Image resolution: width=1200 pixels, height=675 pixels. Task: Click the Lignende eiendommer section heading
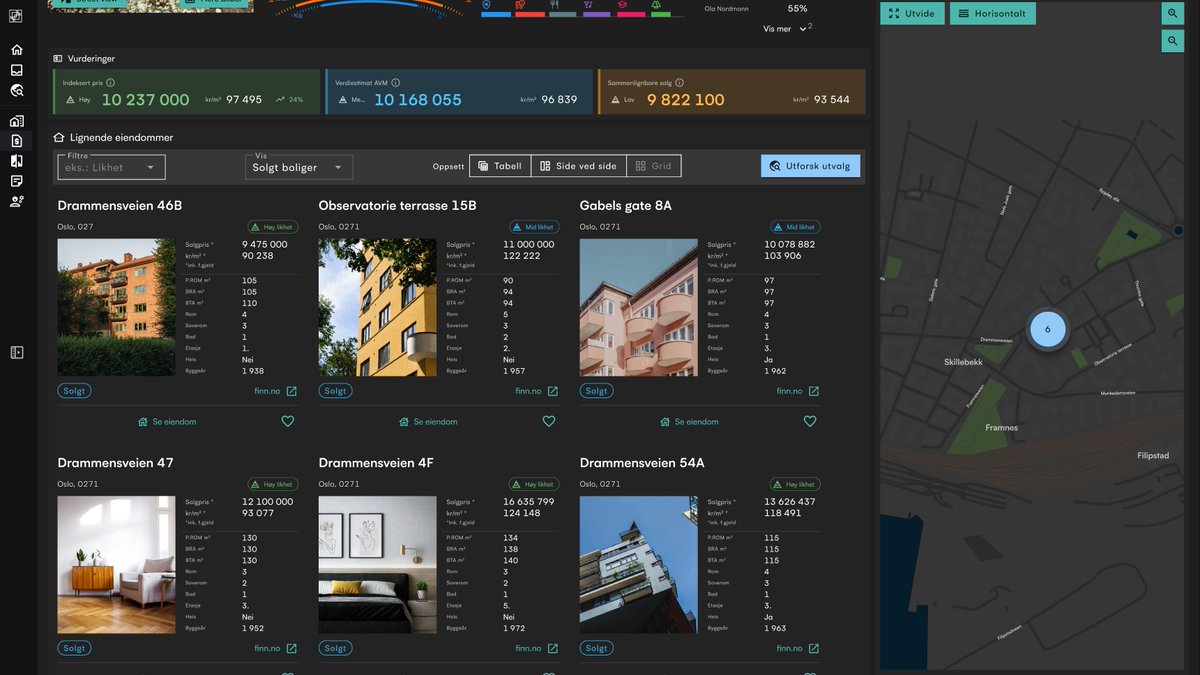pos(121,138)
